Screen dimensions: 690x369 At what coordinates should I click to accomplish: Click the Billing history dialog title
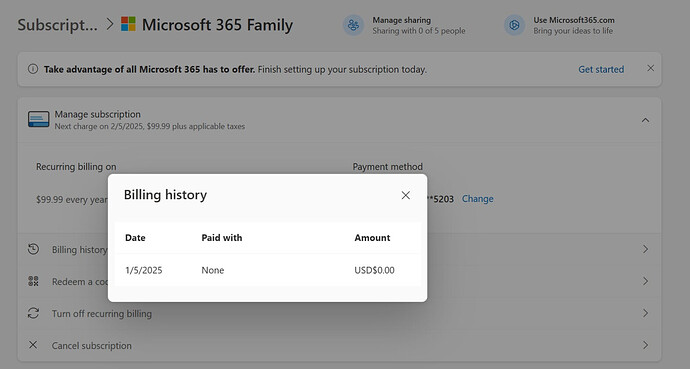pyautogui.click(x=165, y=195)
